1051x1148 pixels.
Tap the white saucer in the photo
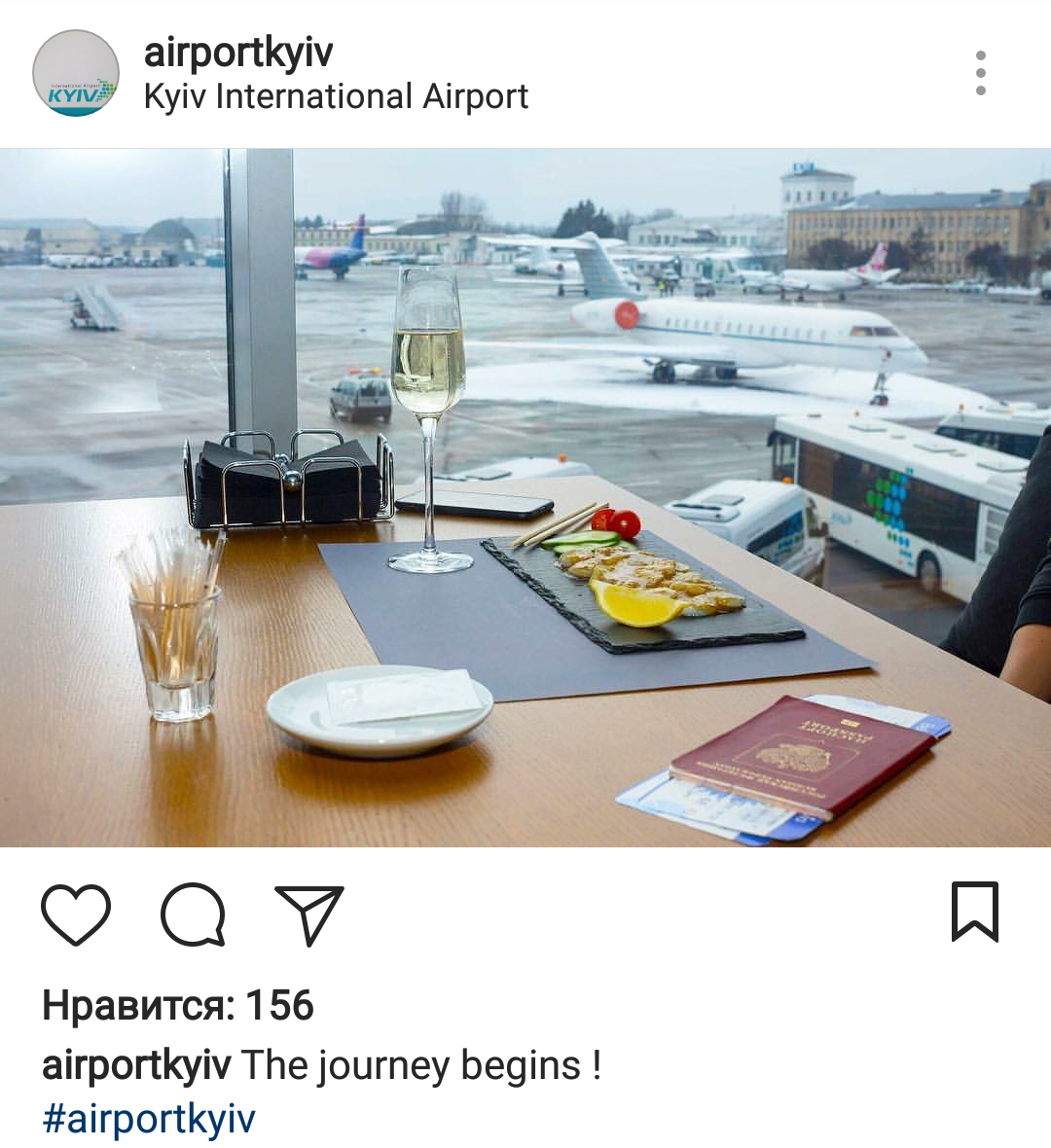380,710
